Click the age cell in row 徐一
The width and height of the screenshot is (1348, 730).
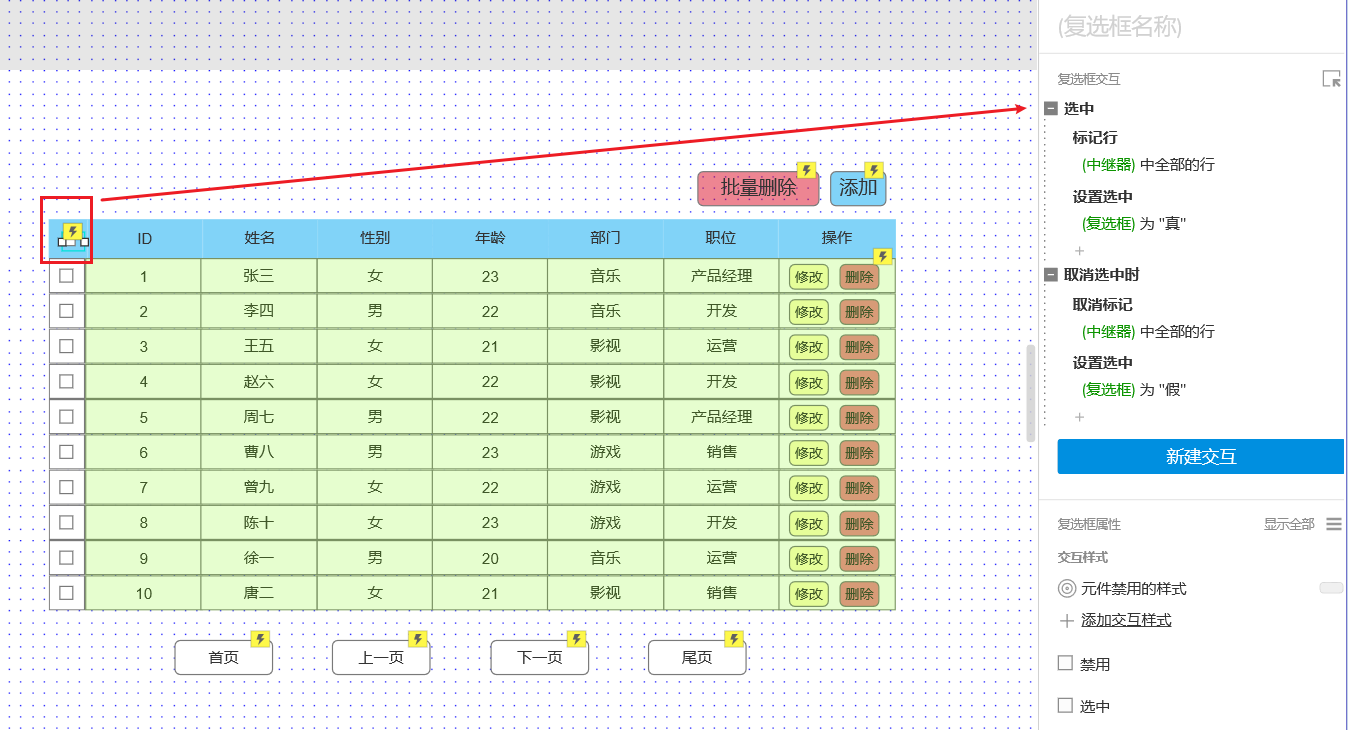tap(490, 558)
